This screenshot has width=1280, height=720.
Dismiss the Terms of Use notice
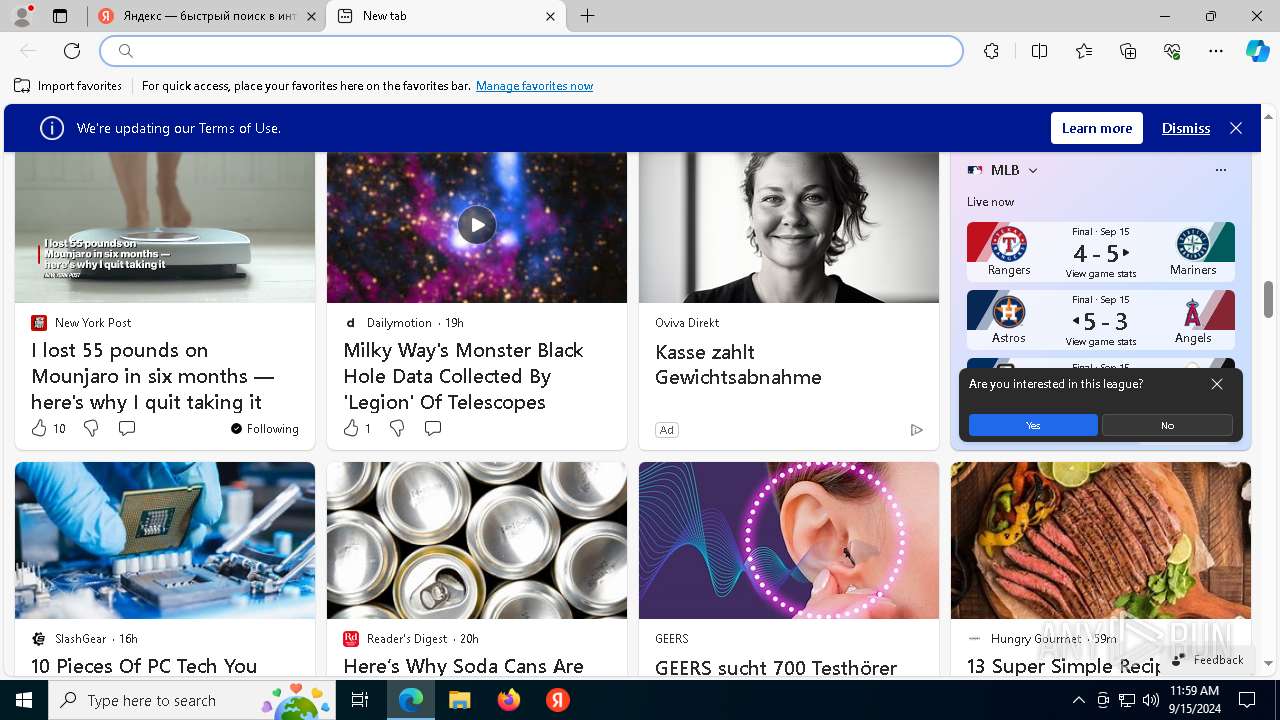[x=1185, y=128]
